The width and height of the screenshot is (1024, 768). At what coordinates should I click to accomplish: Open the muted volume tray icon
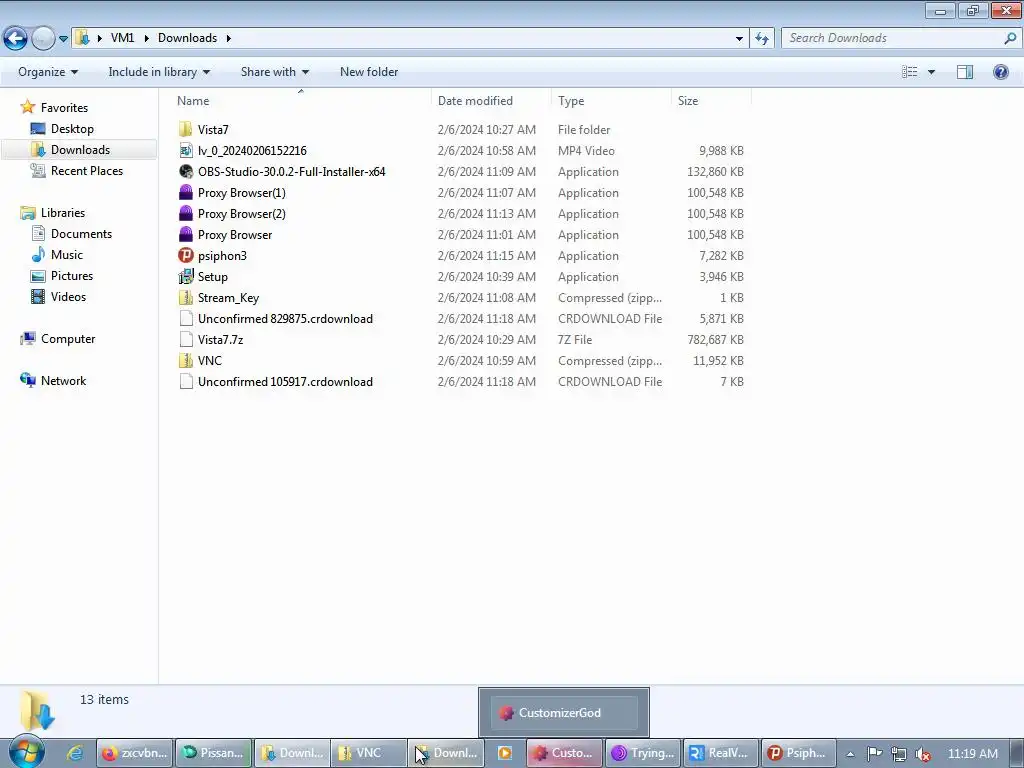[923, 754]
